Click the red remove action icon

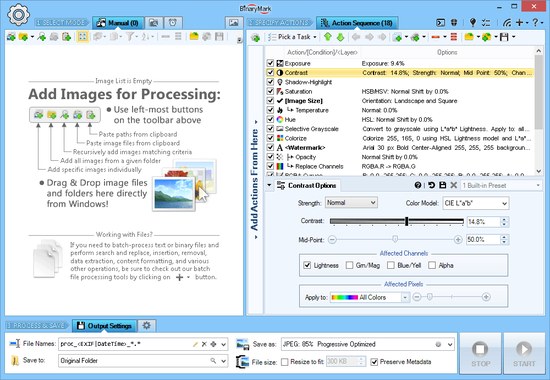[x=436, y=37]
